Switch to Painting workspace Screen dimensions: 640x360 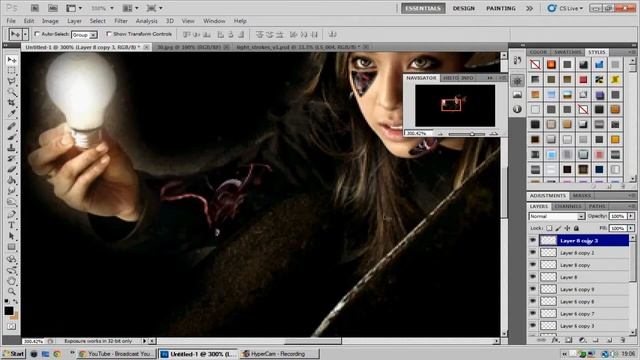point(501,8)
